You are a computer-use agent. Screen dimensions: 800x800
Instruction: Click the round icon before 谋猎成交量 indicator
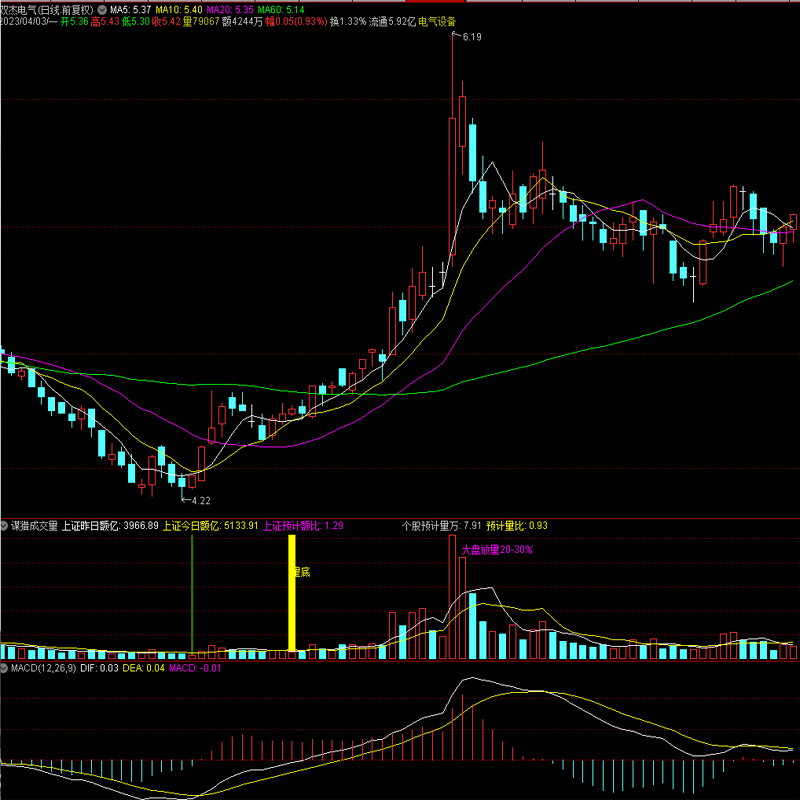click(x=5, y=525)
